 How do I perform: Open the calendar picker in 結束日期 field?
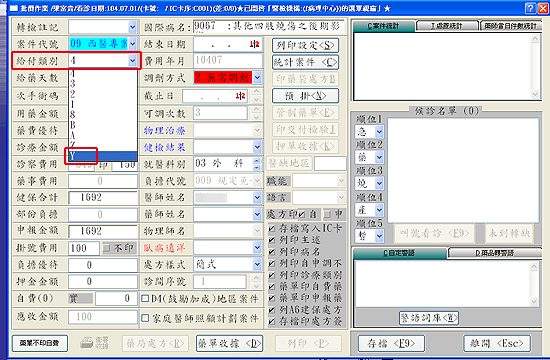[255, 44]
